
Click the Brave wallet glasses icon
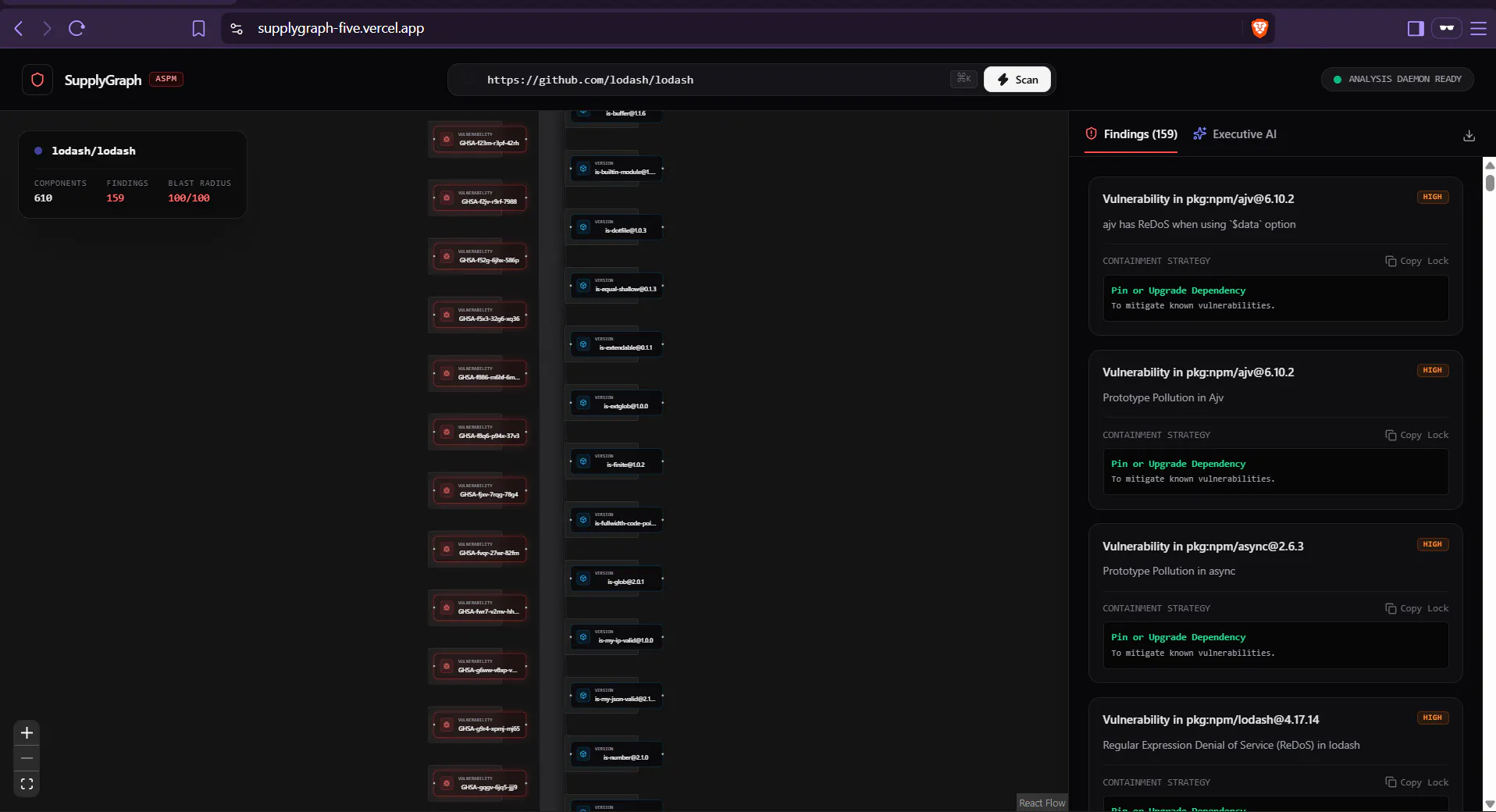coord(1447,28)
